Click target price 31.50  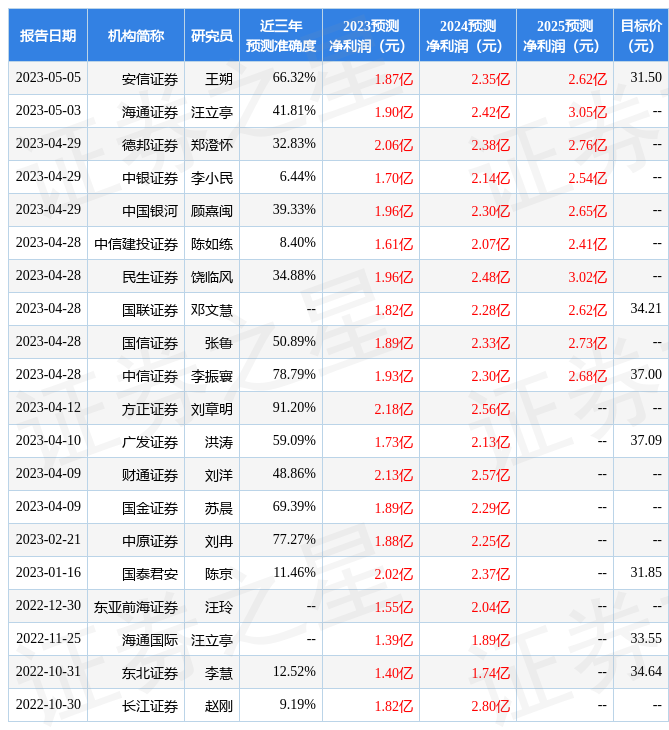(x=646, y=78)
